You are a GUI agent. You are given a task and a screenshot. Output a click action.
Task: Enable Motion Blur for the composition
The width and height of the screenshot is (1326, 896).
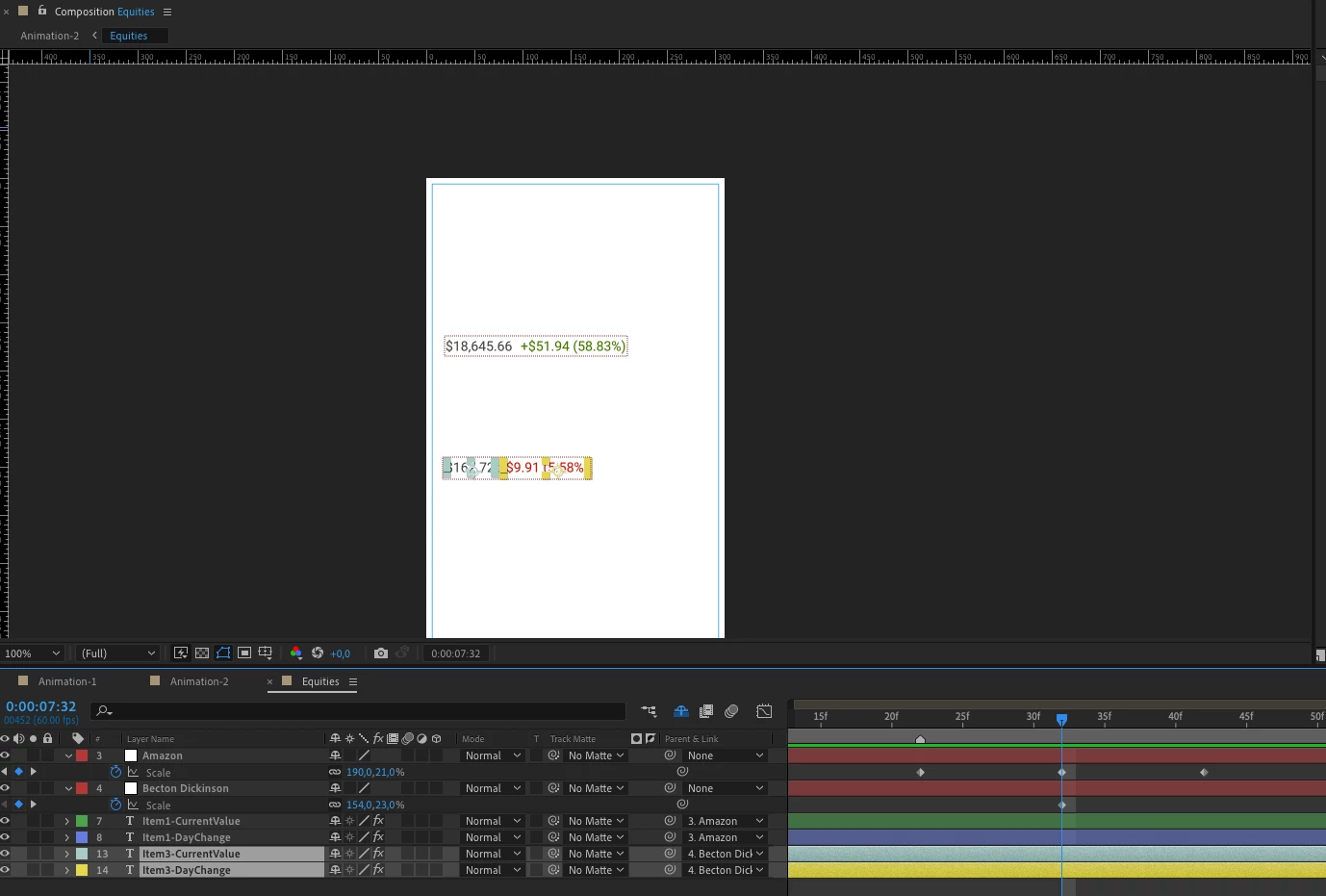coord(731,711)
